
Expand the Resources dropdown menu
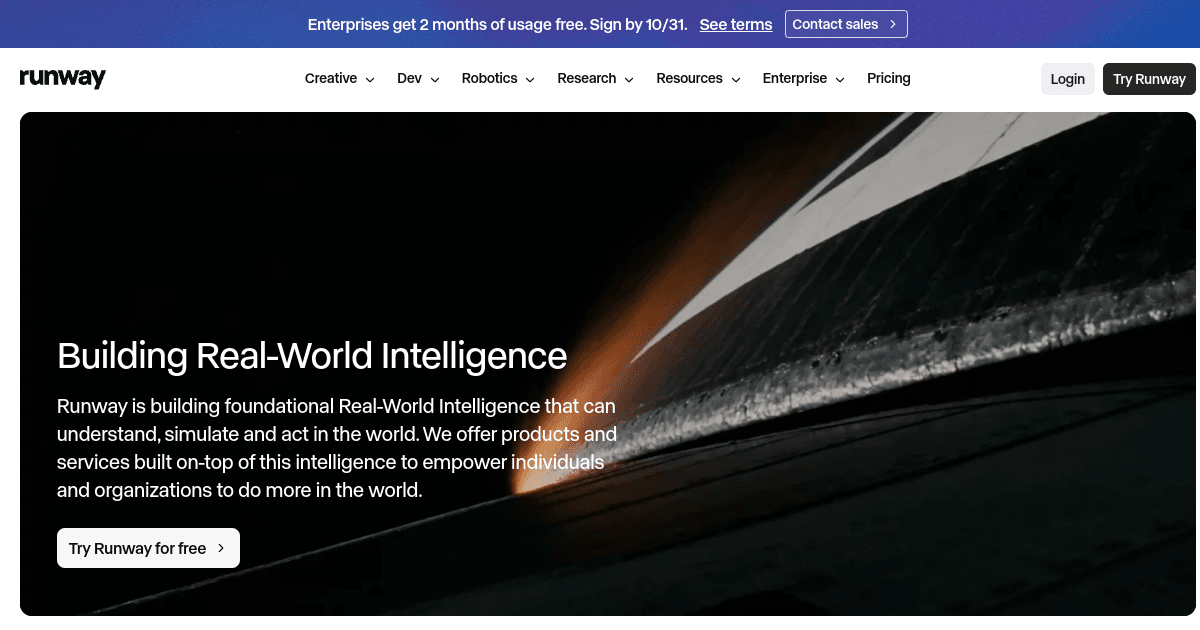coord(698,79)
